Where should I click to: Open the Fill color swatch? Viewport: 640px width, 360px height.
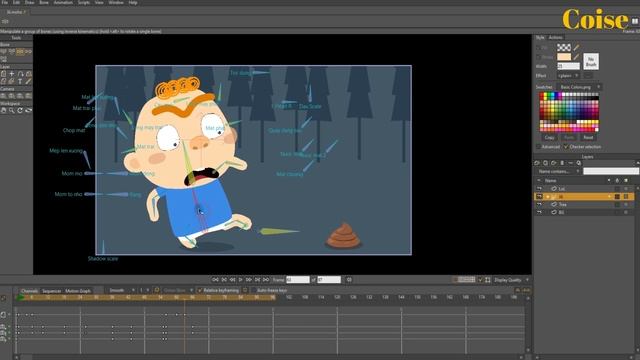click(564, 48)
